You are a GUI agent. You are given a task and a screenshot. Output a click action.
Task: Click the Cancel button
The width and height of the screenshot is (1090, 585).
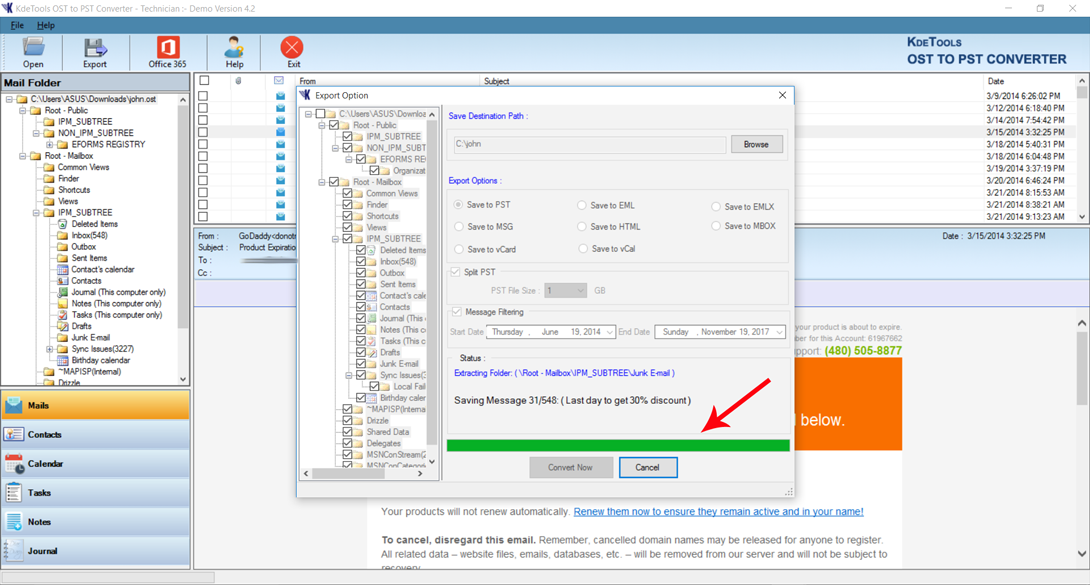(x=648, y=467)
